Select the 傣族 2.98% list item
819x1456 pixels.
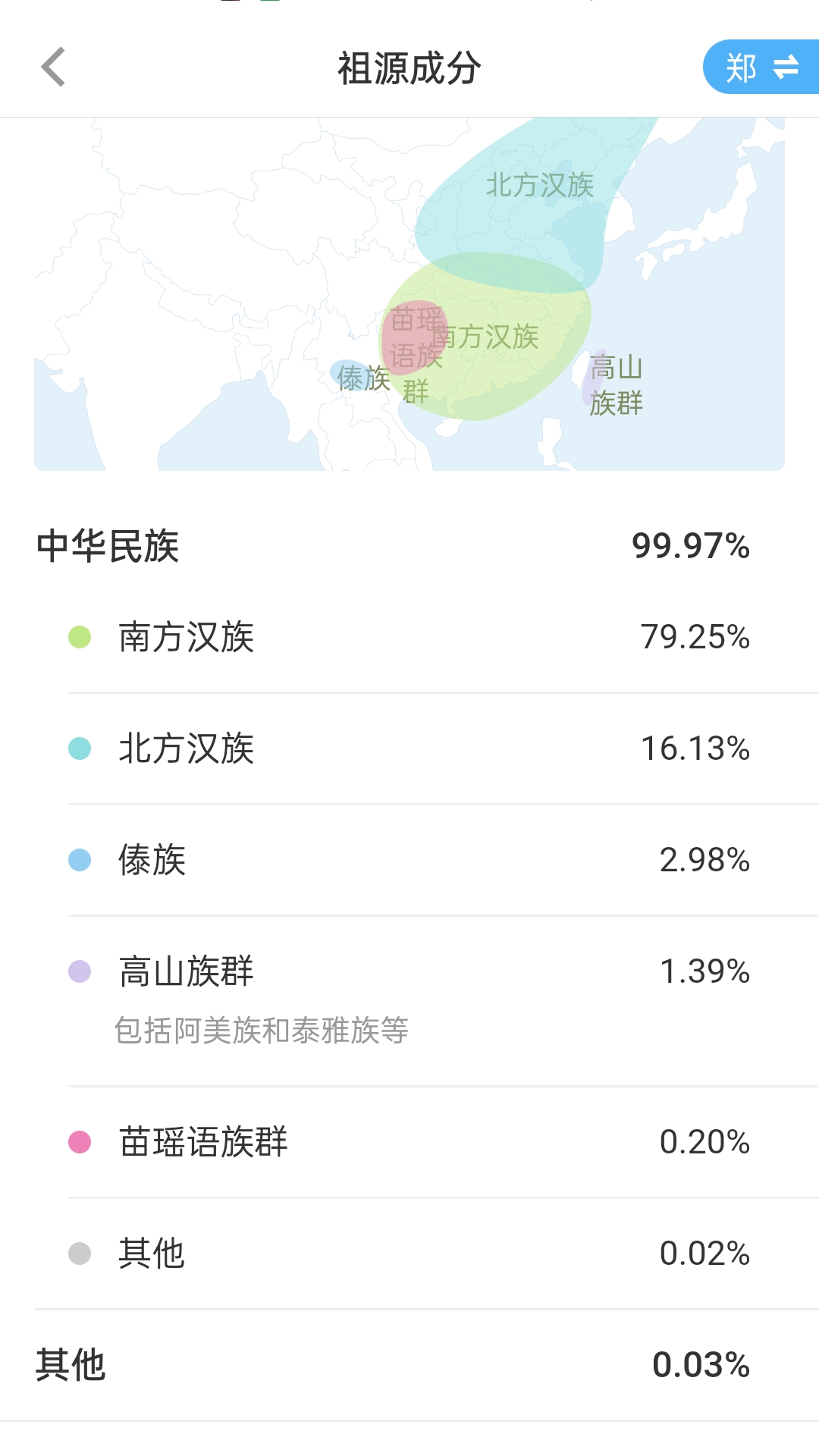(409, 860)
